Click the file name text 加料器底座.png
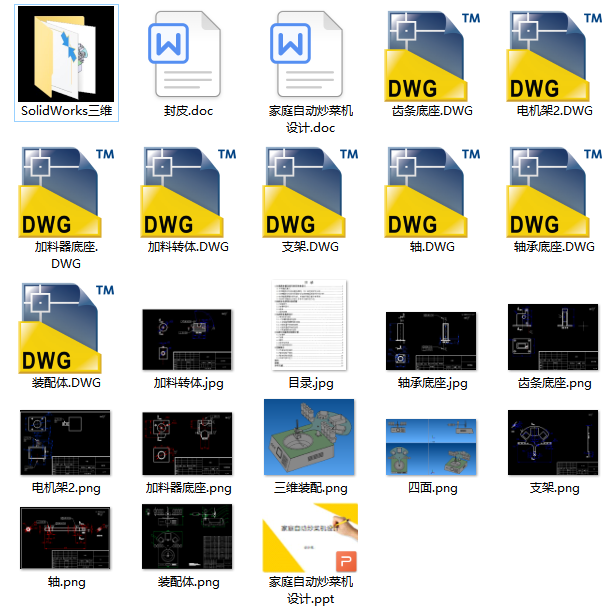The width and height of the screenshot is (614, 607). [x=188, y=488]
